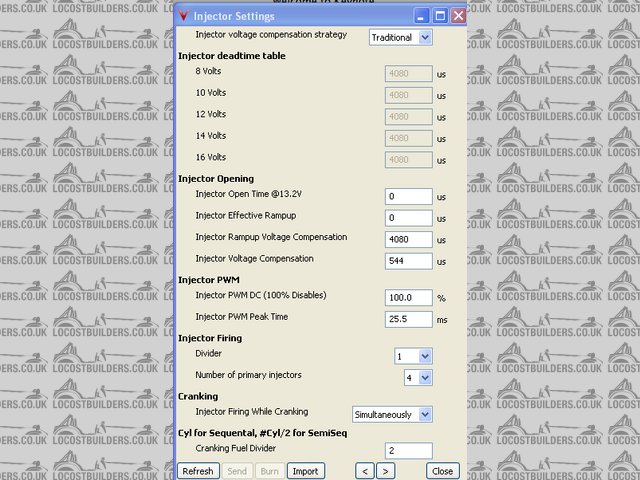Image resolution: width=640 pixels, height=480 pixels.
Task: Open Injector voltage compensation strategy dropdown
Action: tap(400, 37)
